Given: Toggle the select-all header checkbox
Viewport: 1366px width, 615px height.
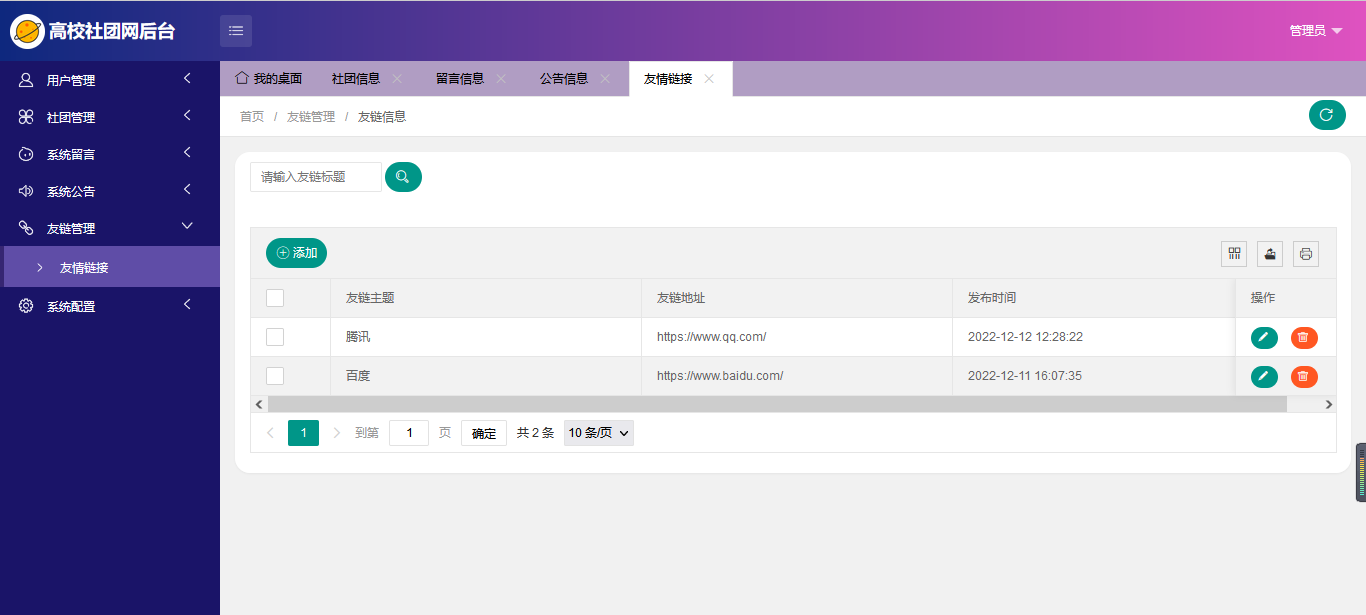Looking at the screenshot, I should point(275,298).
